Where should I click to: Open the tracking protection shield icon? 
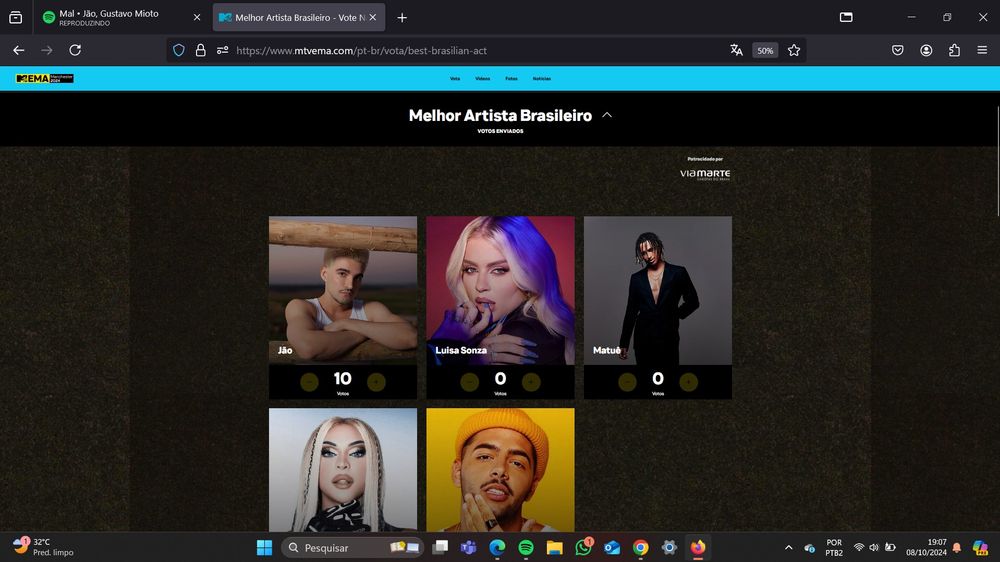tap(179, 50)
